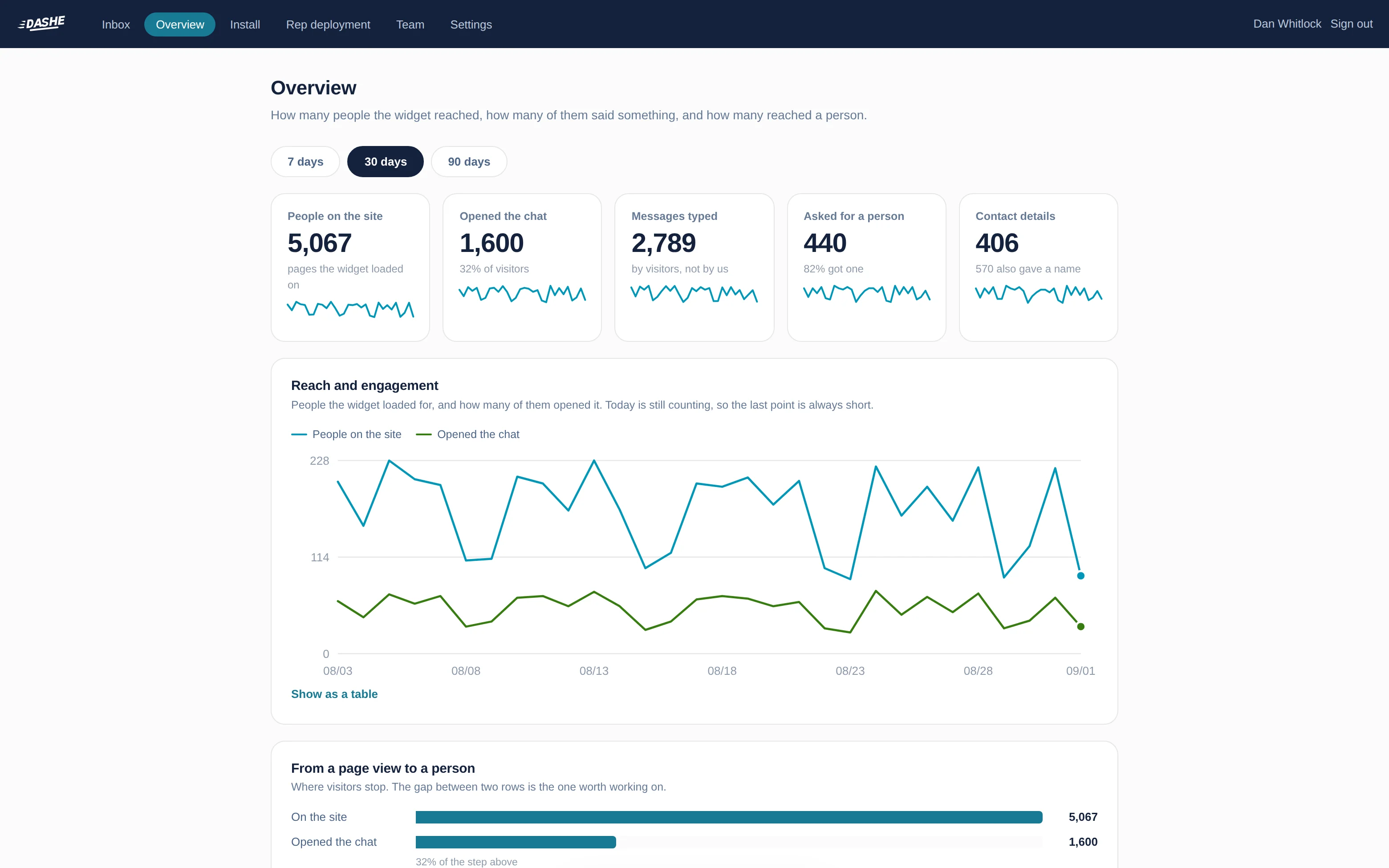This screenshot has height=868, width=1389.
Task: Click the Opened the chat funnel bar
Action: pyautogui.click(x=516, y=842)
